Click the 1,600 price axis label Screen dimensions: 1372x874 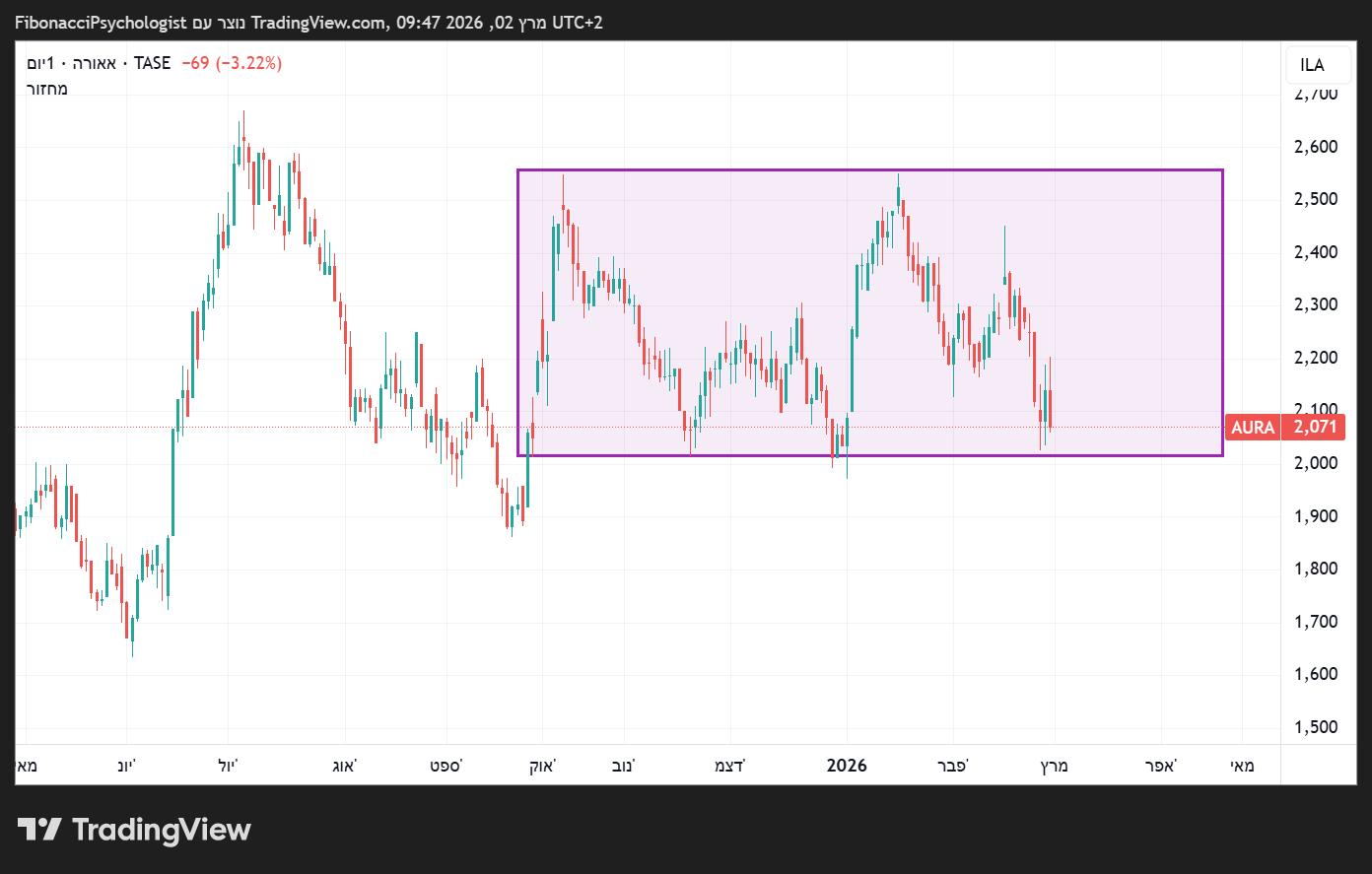pos(1315,674)
